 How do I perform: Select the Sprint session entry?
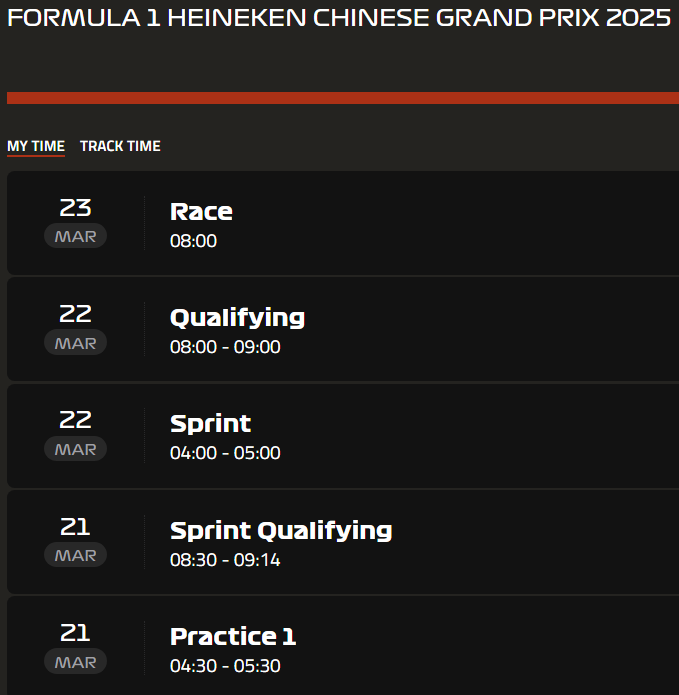343,436
